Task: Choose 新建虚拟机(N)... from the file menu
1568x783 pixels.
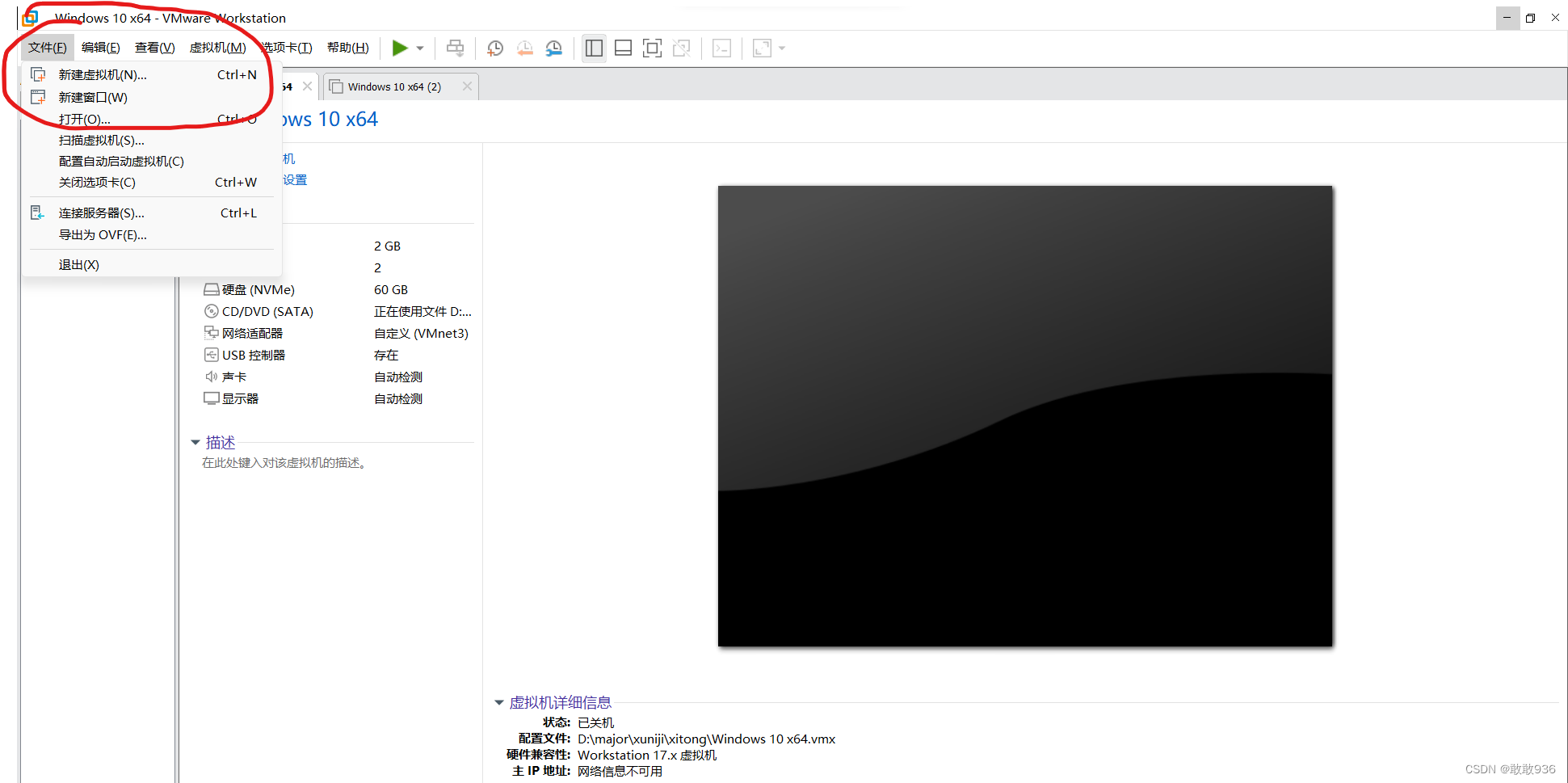Action: point(152,75)
